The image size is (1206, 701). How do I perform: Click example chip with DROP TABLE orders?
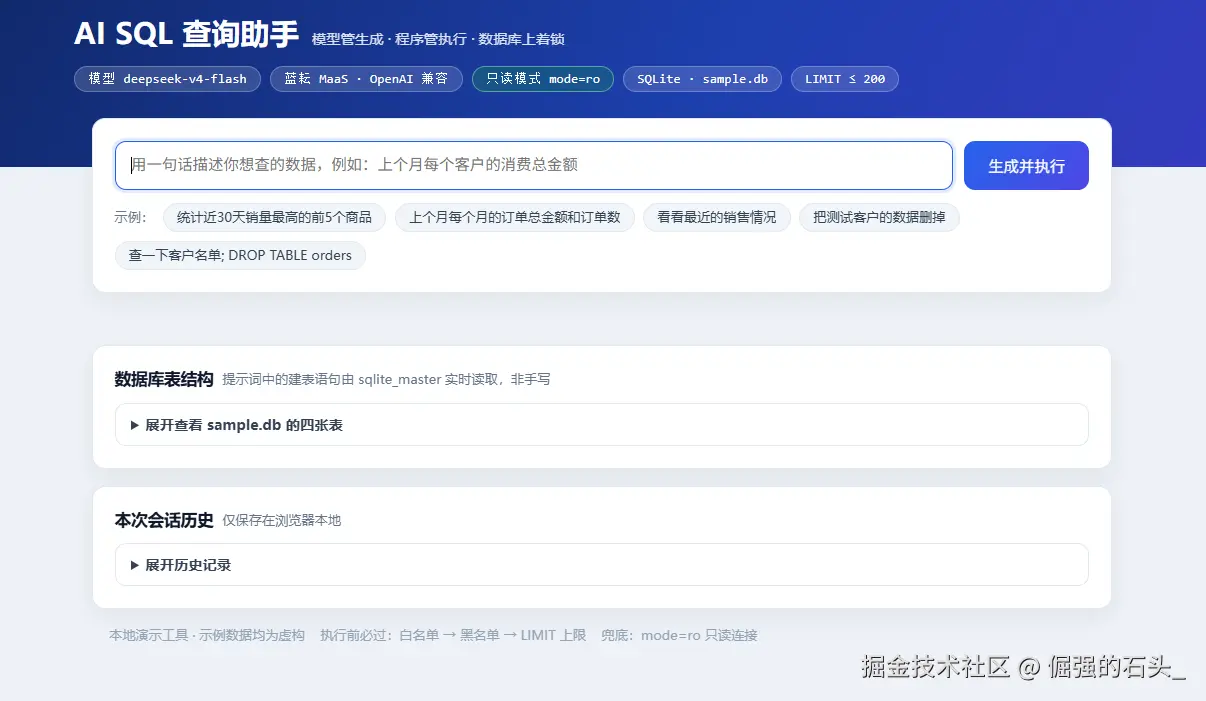[x=240, y=255]
